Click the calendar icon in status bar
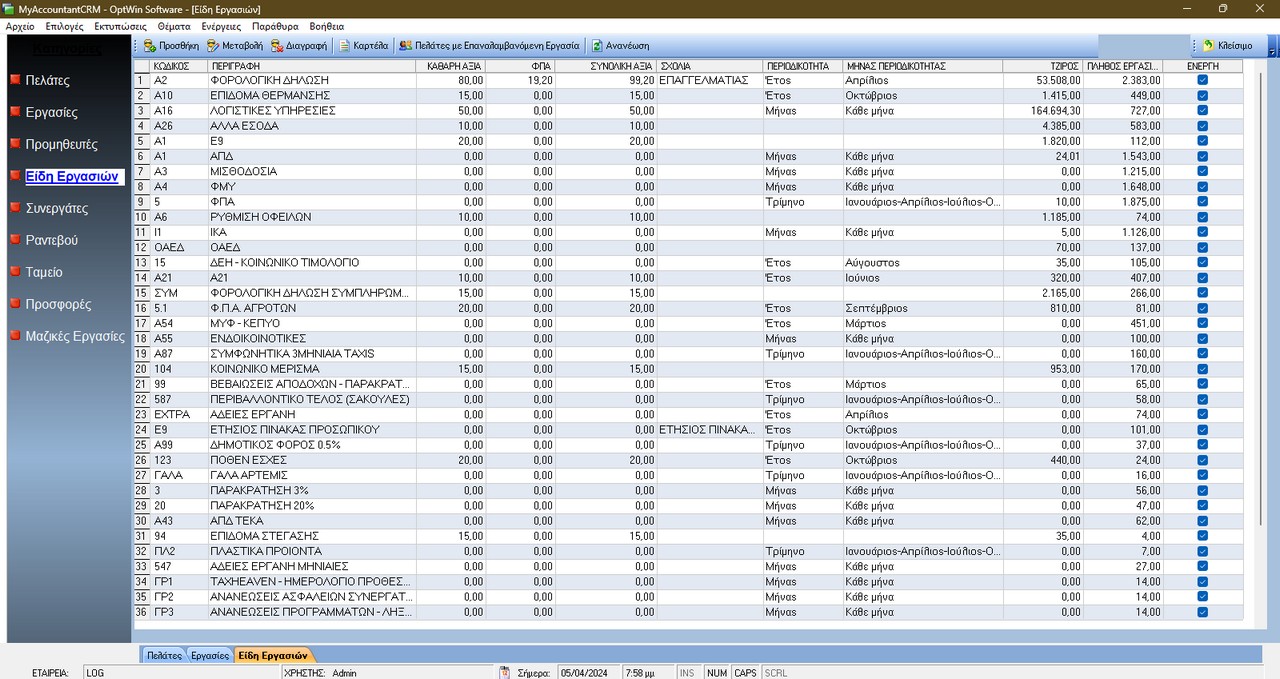Image resolution: width=1280 pixels, height=679 pixels. tap(505, 673)
